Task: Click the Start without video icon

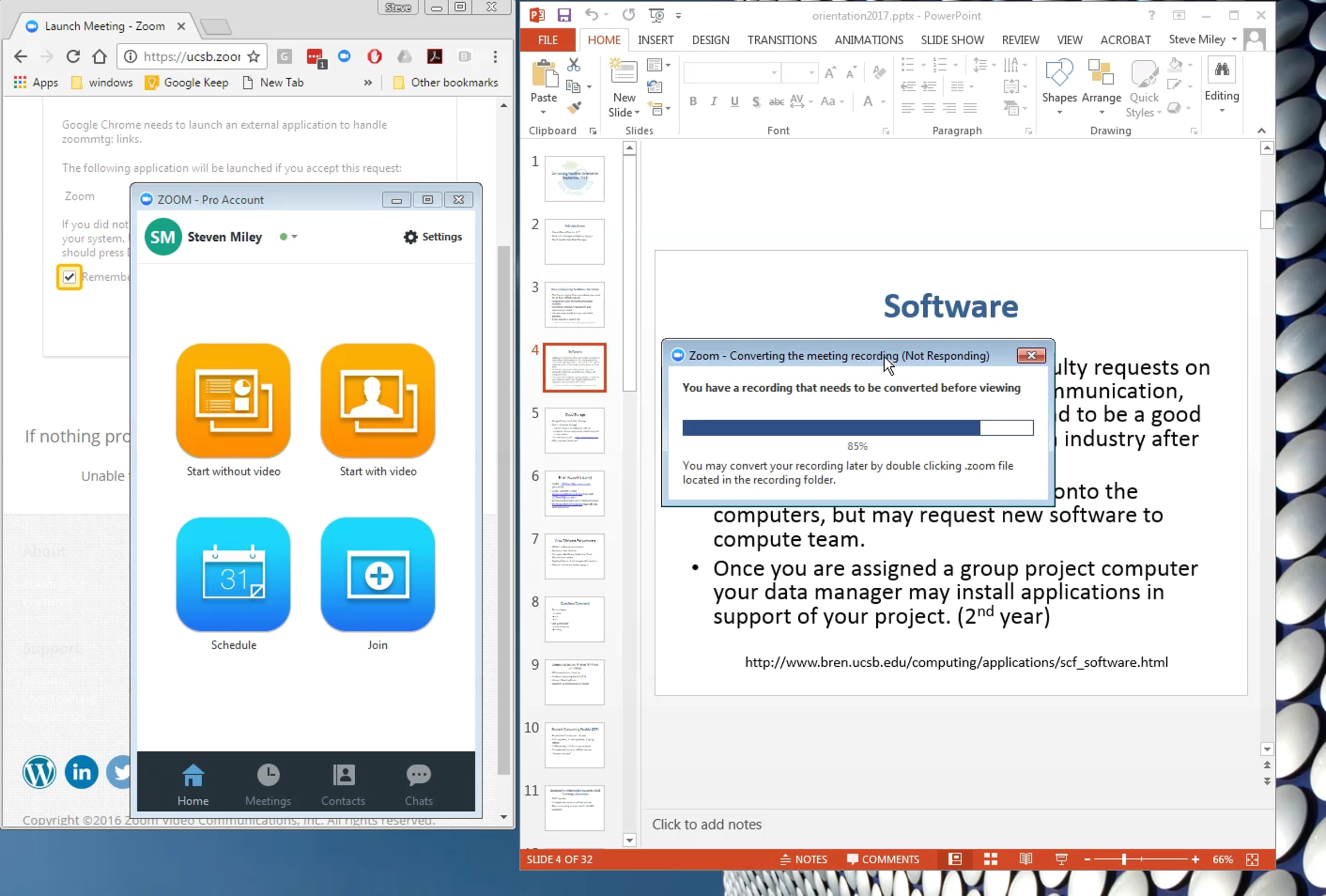Action: point(233,400)
